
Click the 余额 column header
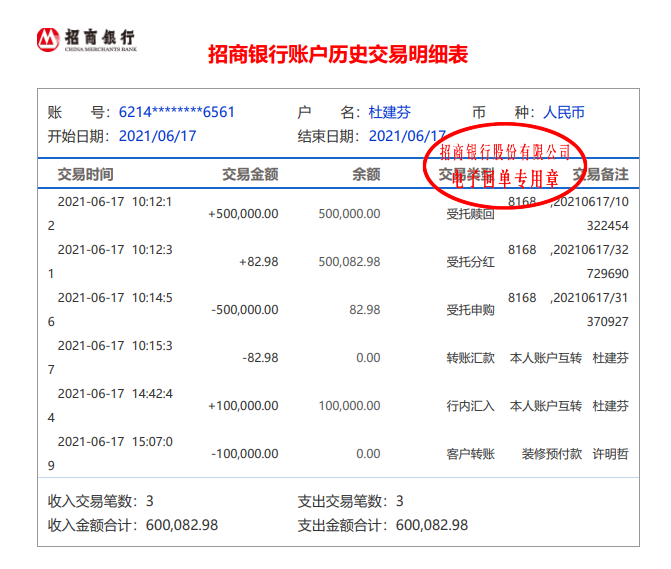point(366,175)
